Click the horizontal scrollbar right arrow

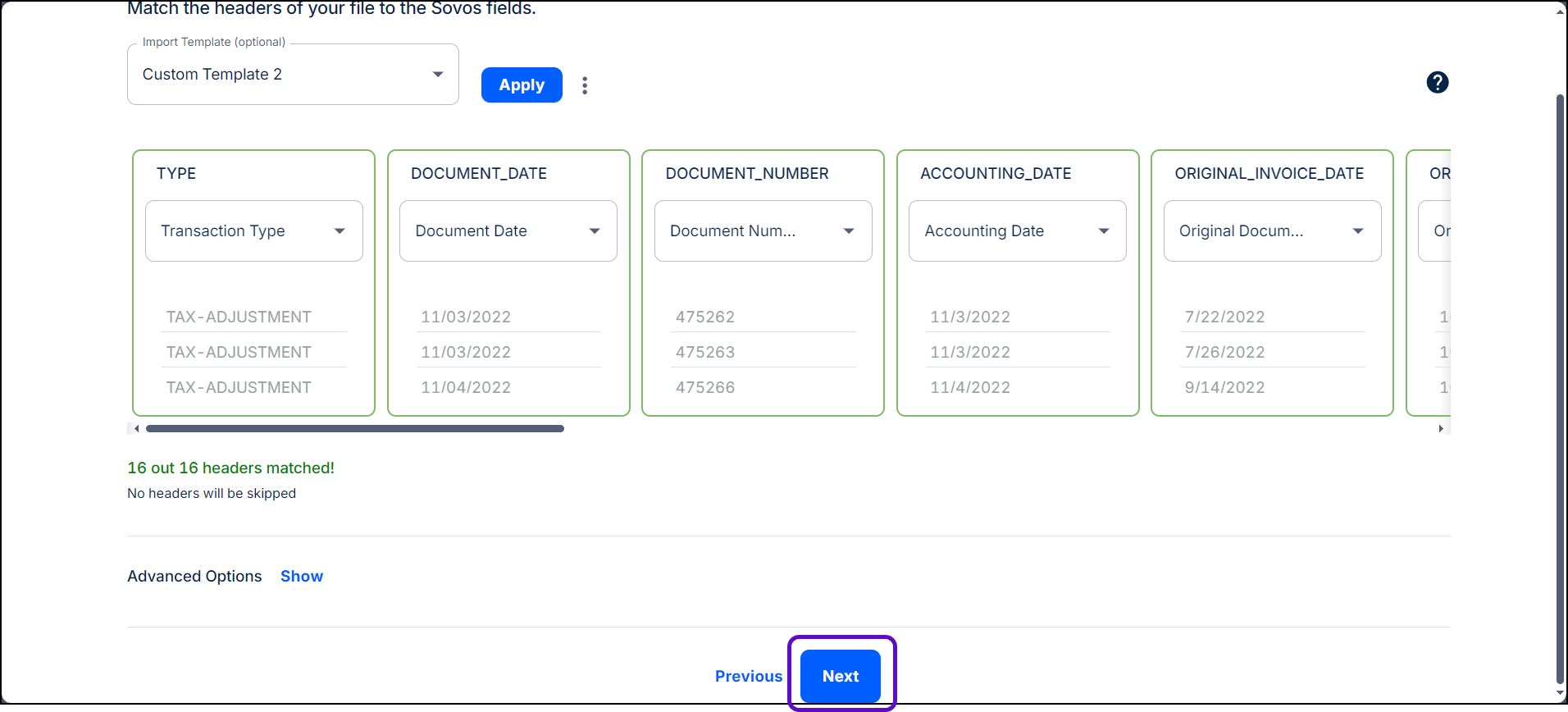click(1441, 429)
